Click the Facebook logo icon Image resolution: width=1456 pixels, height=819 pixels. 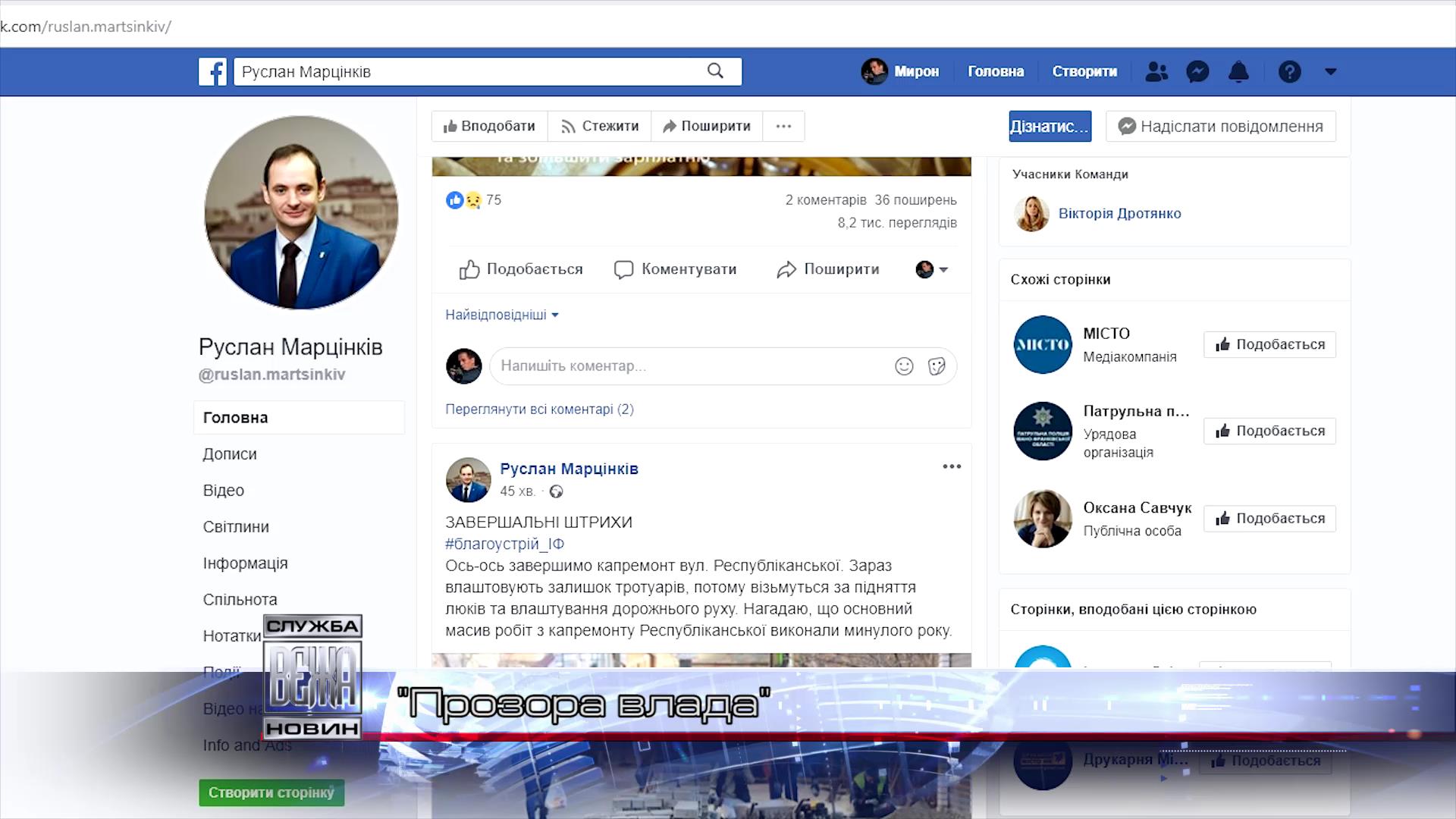[x=213, y=72]
